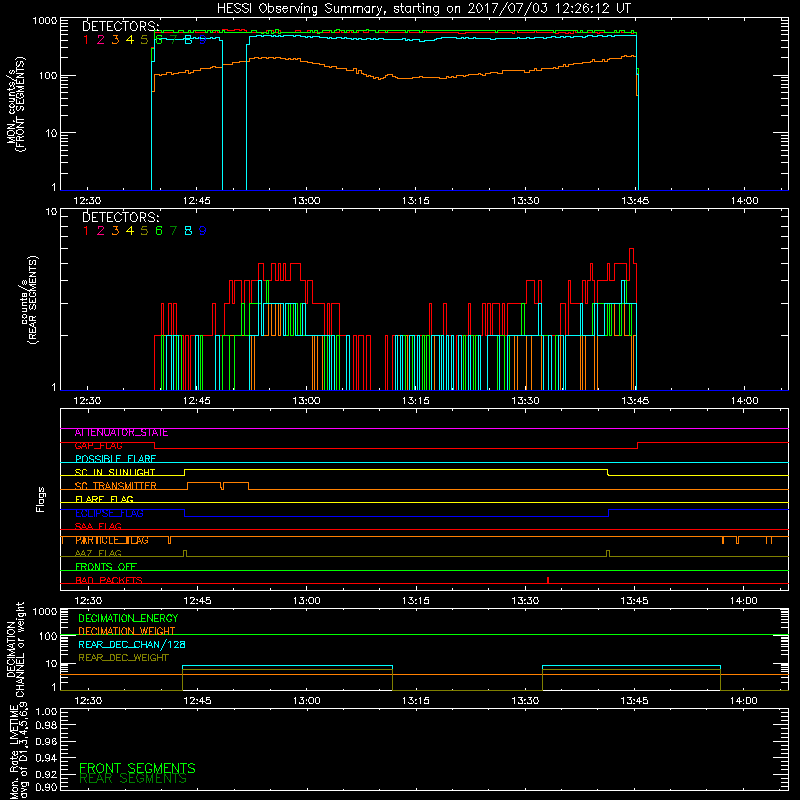The image size is (800, 800).
Task: Select detector 4 in front segments legend
Action: 130,40
